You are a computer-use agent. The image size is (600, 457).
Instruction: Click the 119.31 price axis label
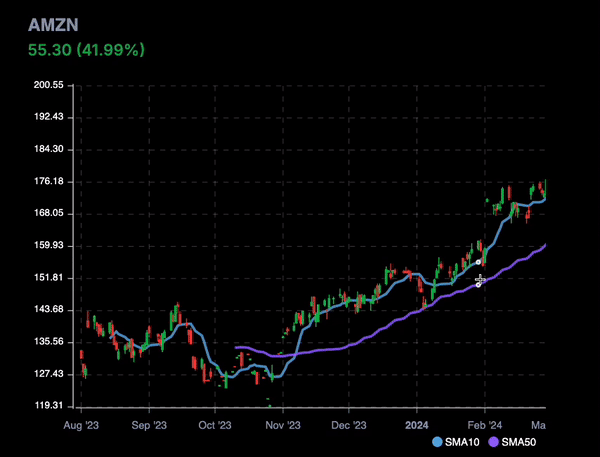point(49,405)
